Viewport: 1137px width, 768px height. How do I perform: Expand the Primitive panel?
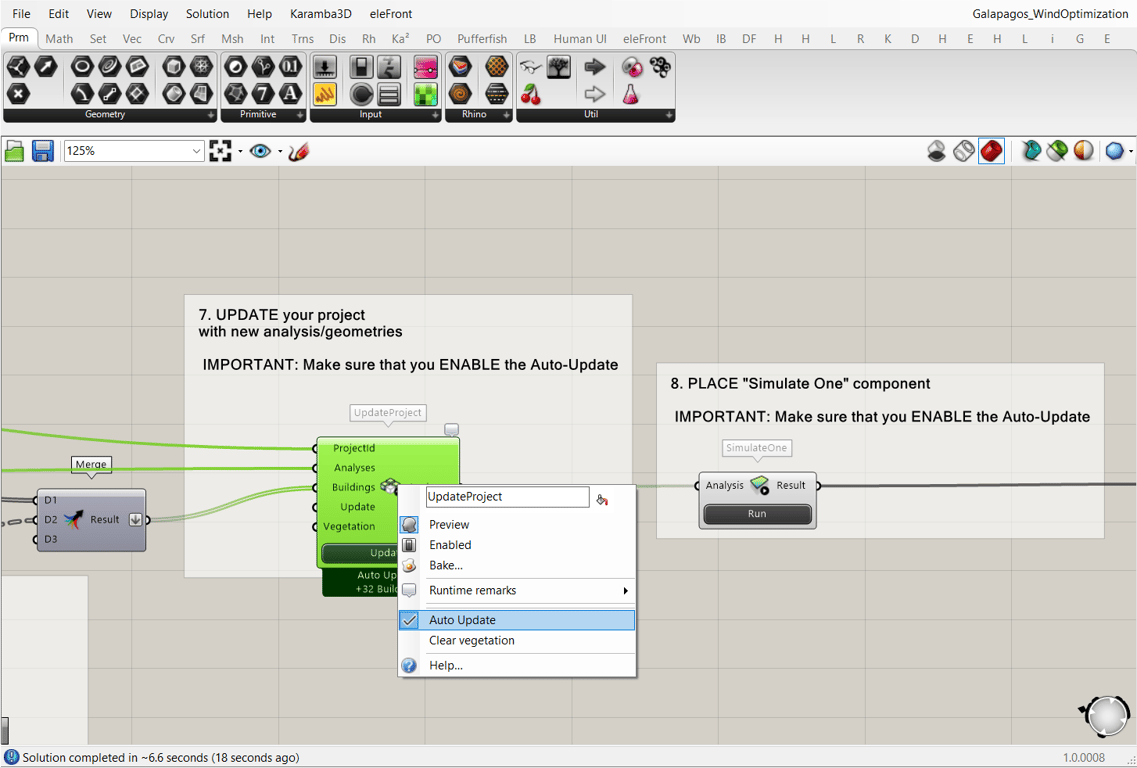[x=300, y=115]
